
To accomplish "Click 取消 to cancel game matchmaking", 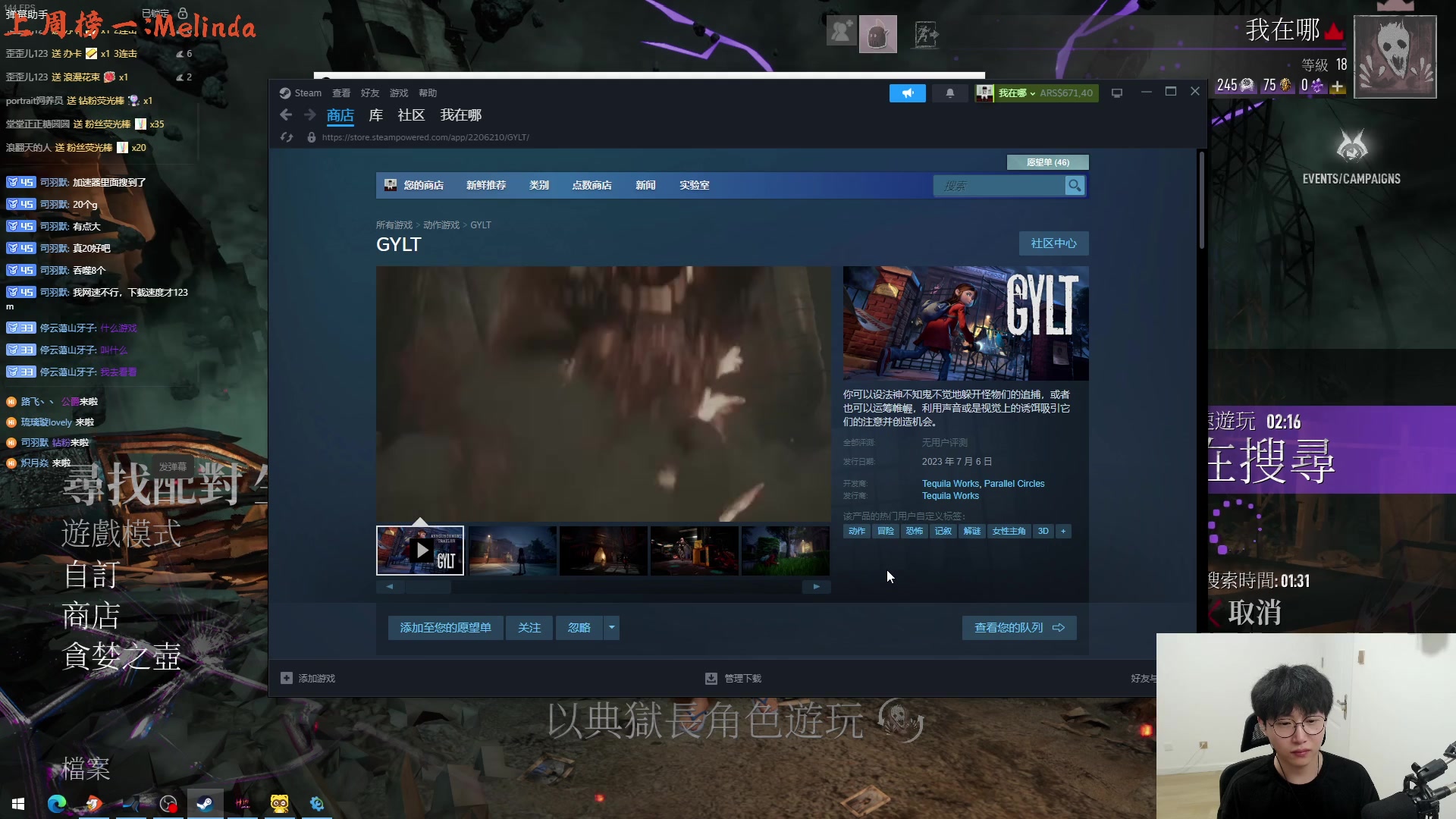I will click(1254, 613).
